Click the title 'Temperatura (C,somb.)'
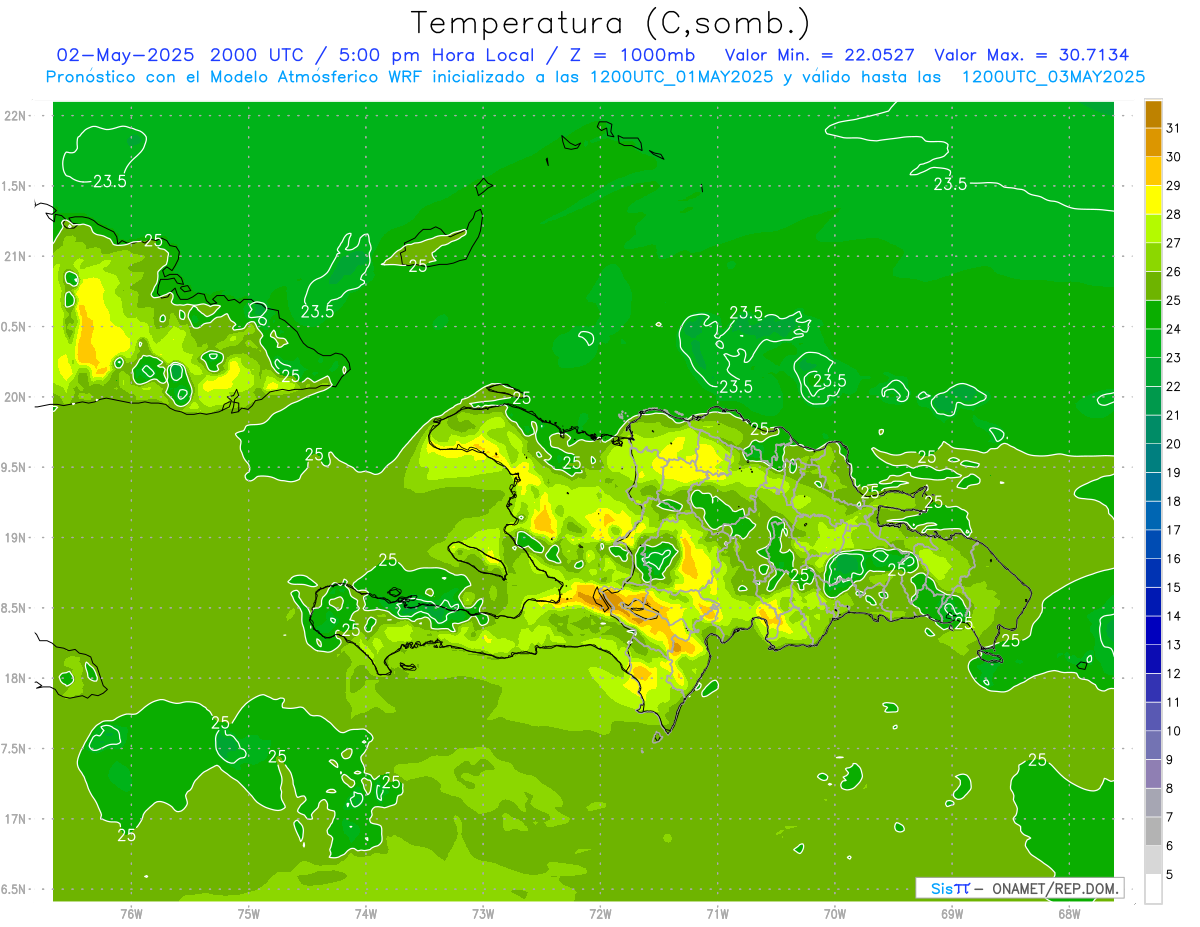This screenshot has width=1200, height=927. [611, 23]
